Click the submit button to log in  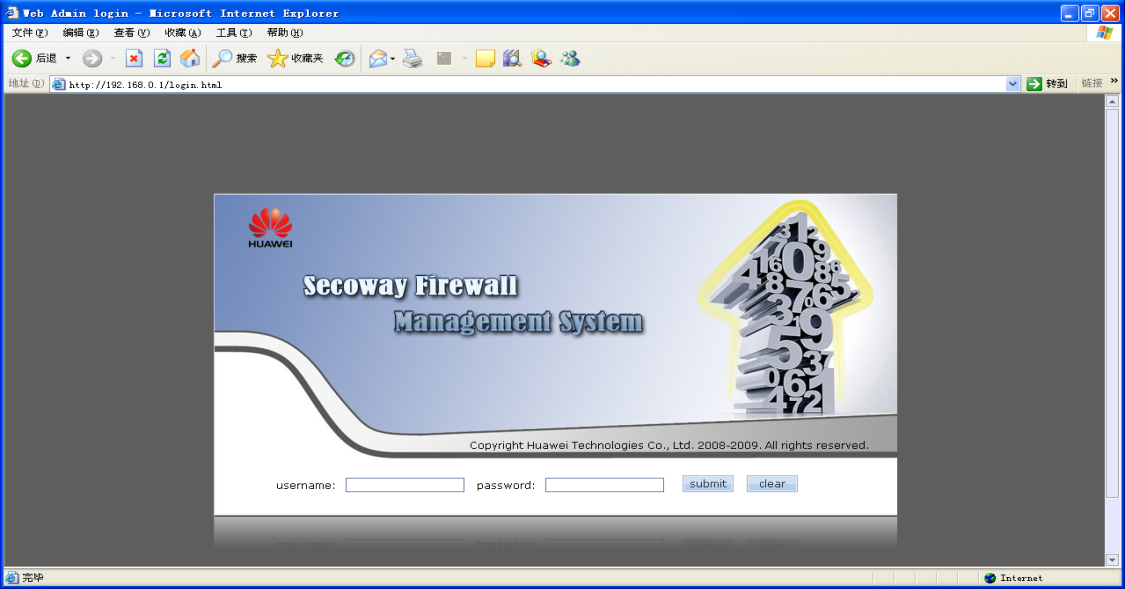[x=707, y=484]
